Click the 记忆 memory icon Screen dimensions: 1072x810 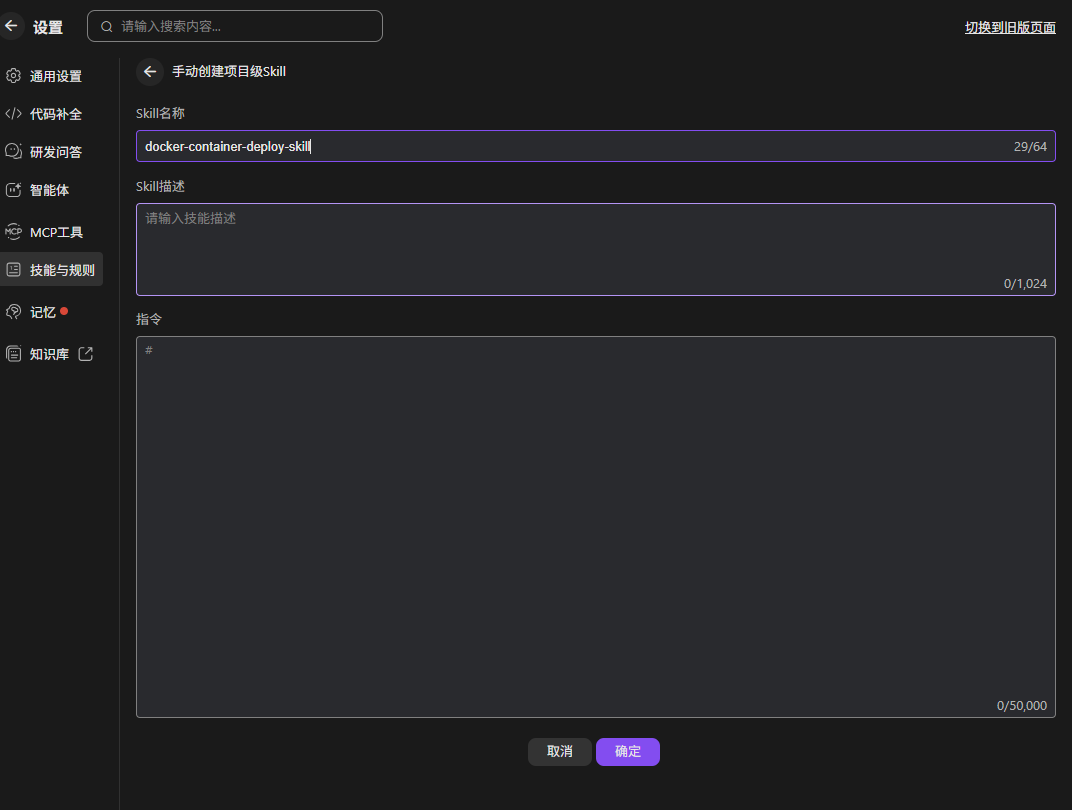pyautogui.click(x=14, y=312)
